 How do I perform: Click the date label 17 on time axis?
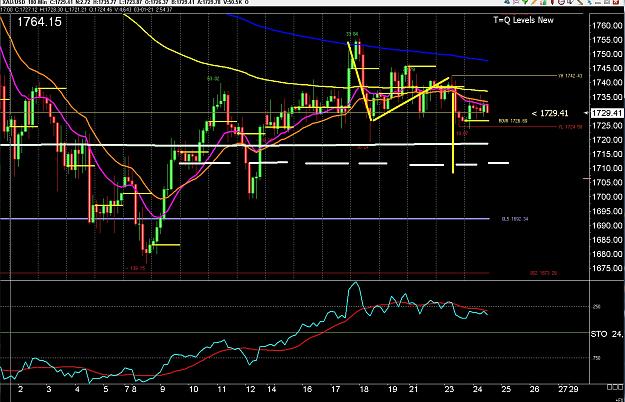336,389
